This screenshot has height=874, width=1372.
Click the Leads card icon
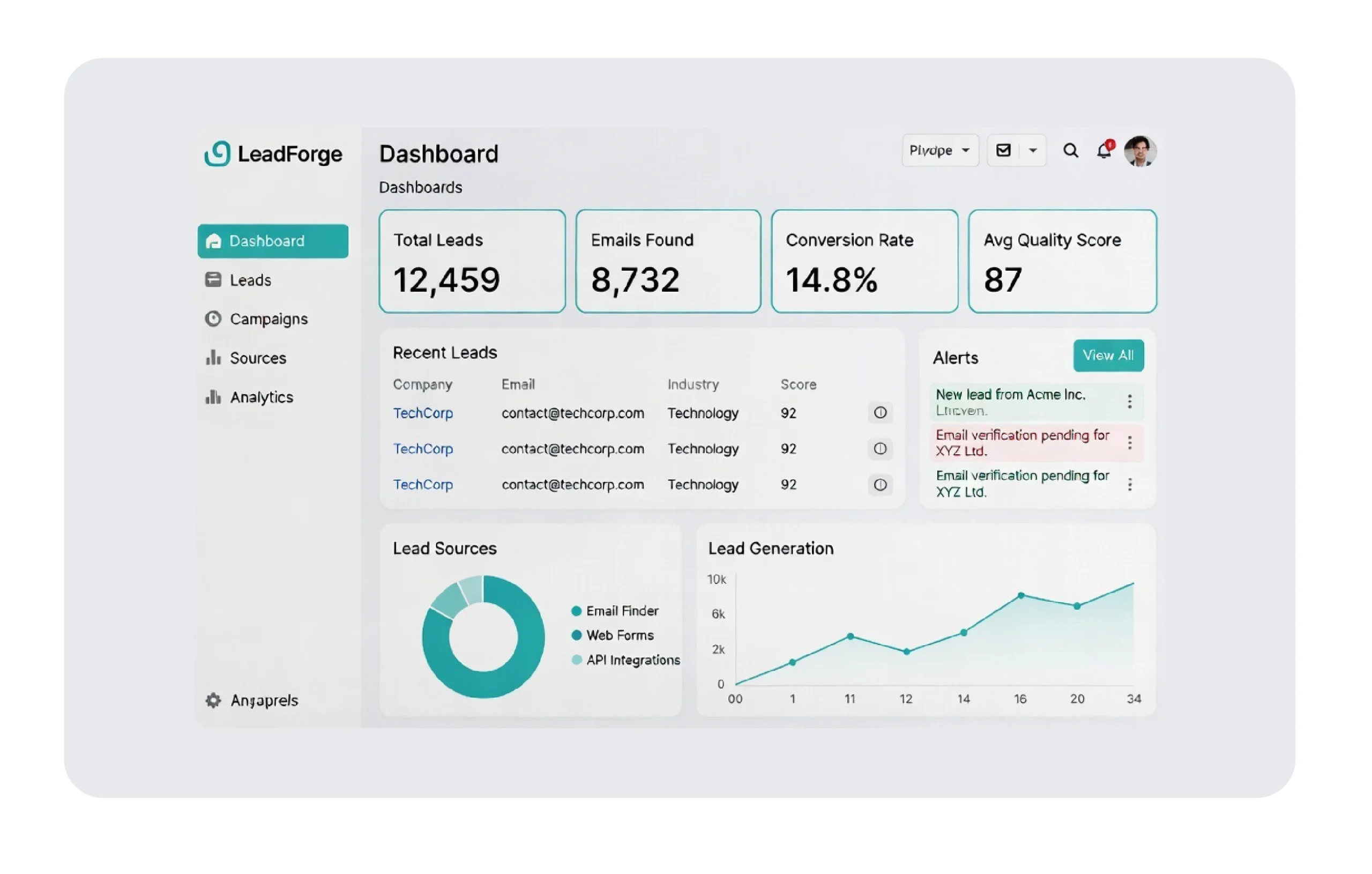click(x=213, y=279)
